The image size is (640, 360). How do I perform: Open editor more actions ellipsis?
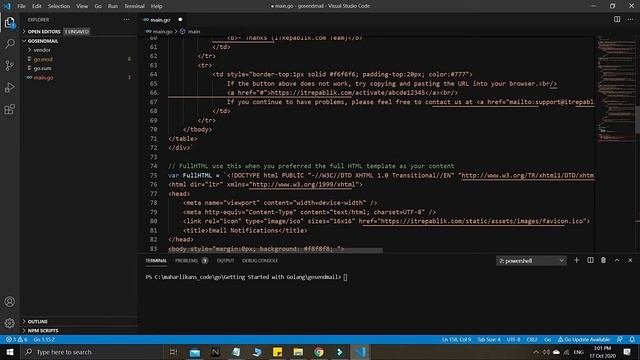[x=630, y=19]
